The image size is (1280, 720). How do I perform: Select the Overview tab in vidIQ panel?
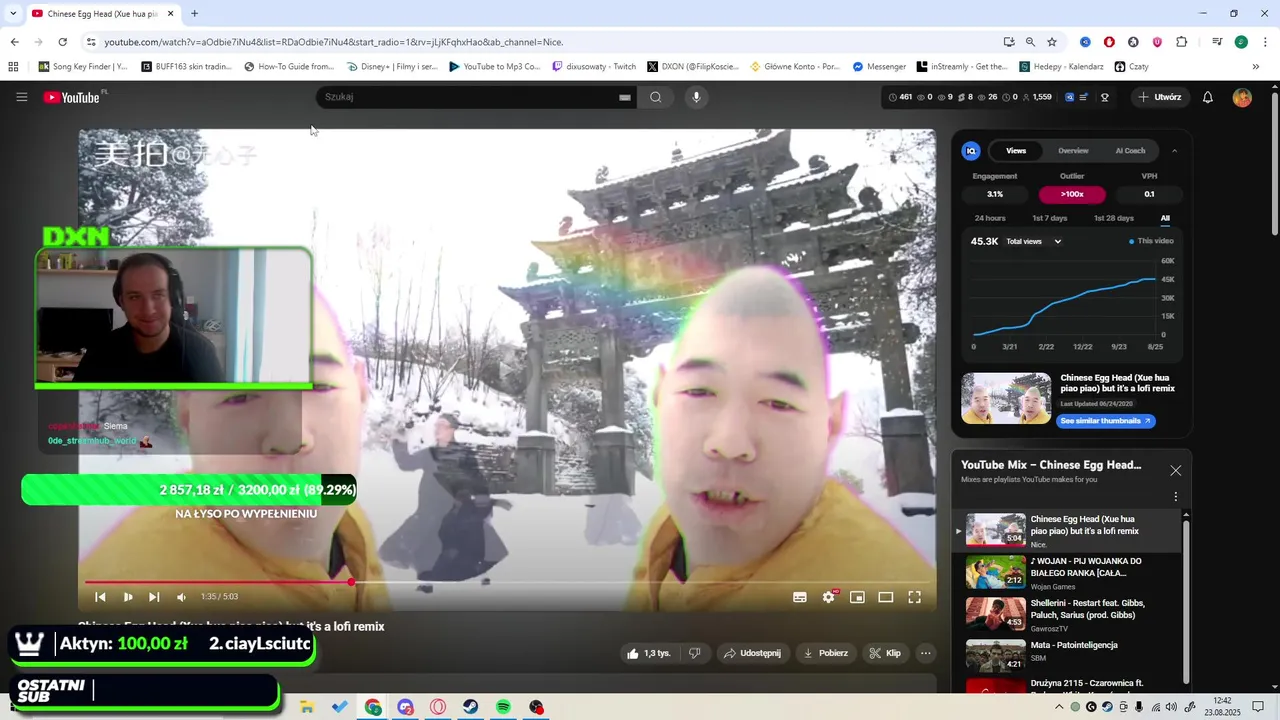1073,151
